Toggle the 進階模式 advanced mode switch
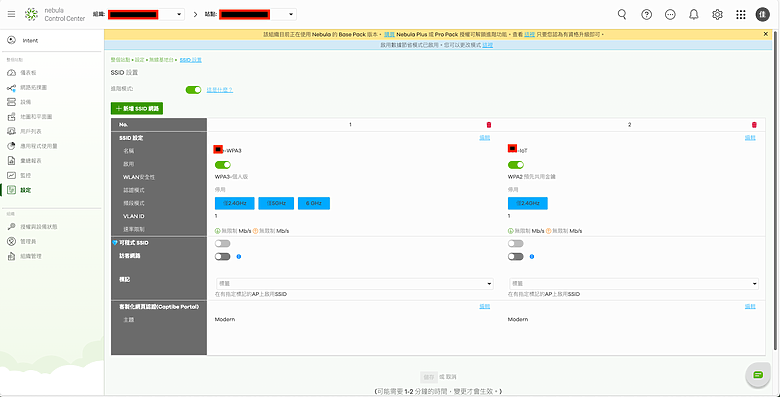Viewport: 780px width, 397px height. (x=194, y=90)
